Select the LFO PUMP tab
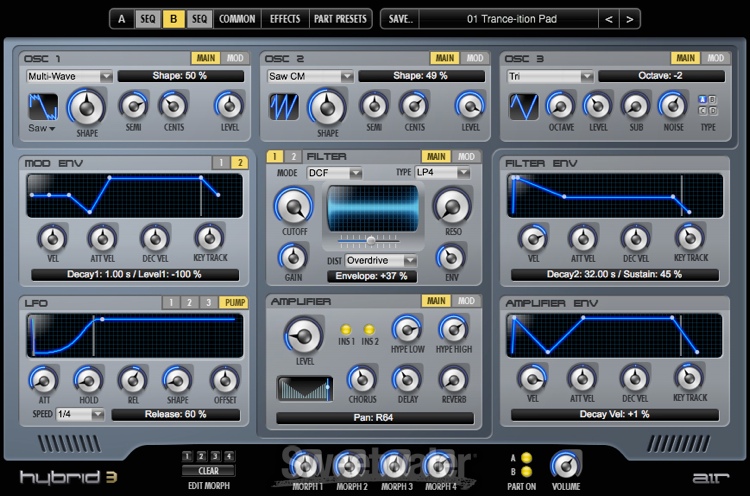Viewport: 750px width, 496px height. [x=234, y=302]
